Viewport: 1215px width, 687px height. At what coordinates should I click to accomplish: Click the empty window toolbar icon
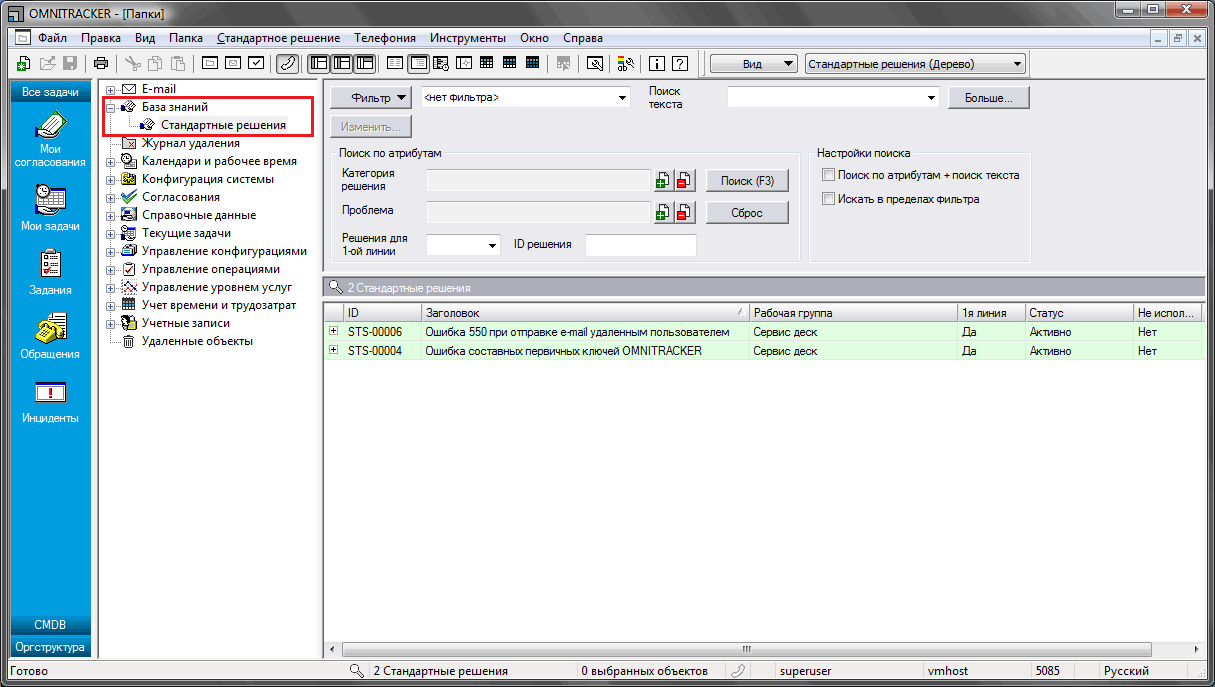click(210, 64)
